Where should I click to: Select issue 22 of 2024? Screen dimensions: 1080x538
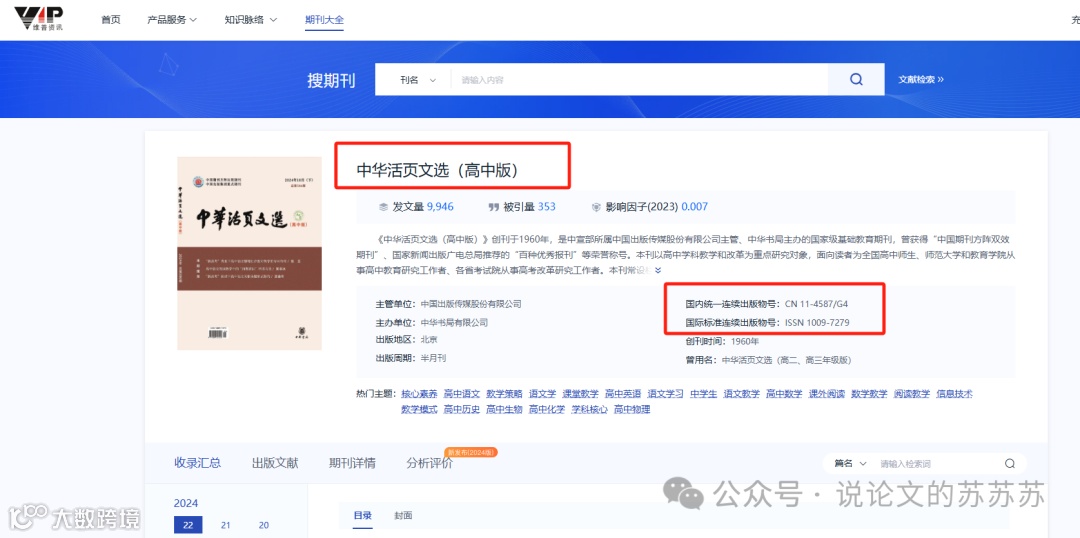(188, 525)
